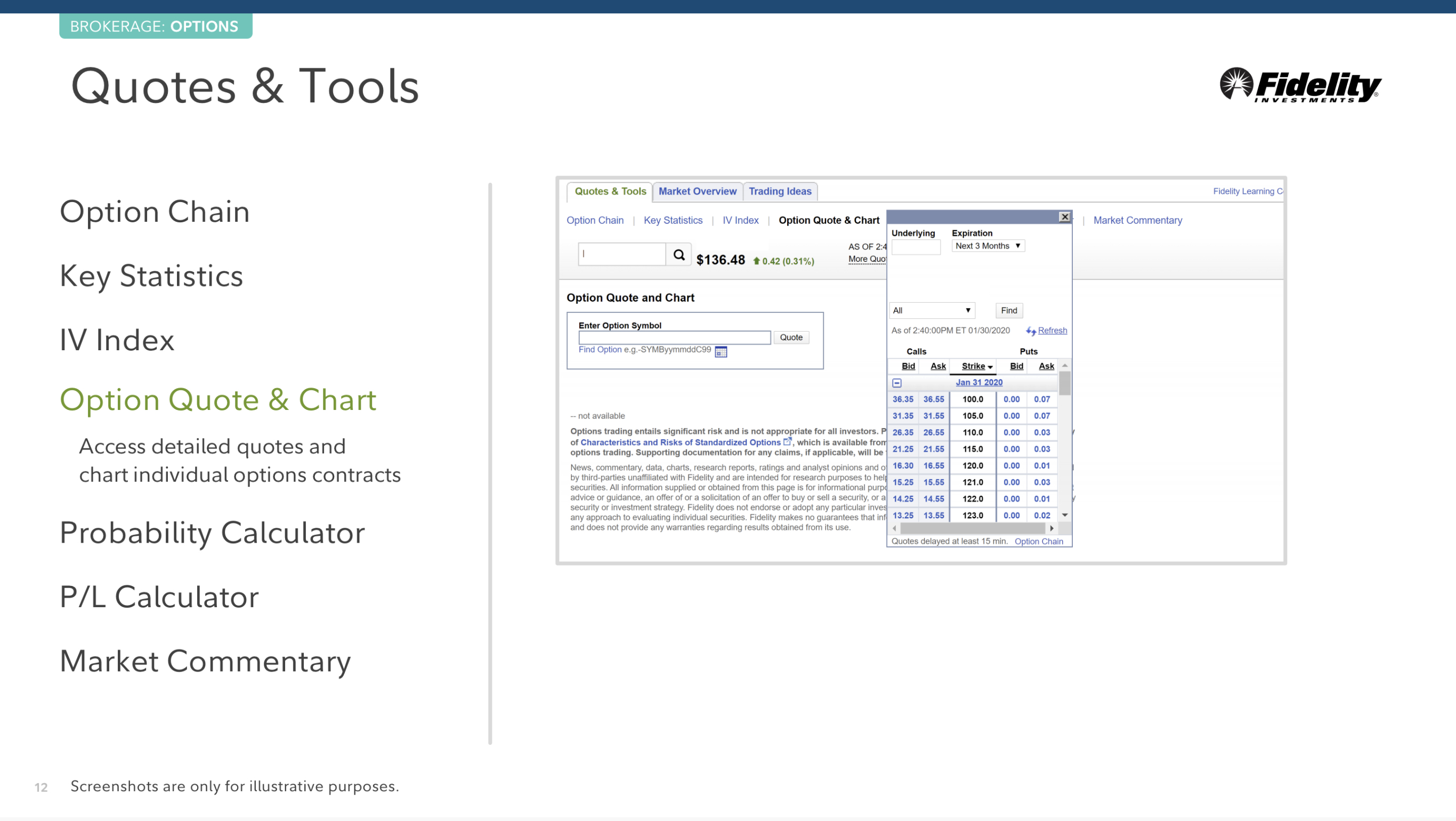Click the calendar icon beside Find Option
The height and width of the screenshot is (821, 1456).
tap(721, 352)
